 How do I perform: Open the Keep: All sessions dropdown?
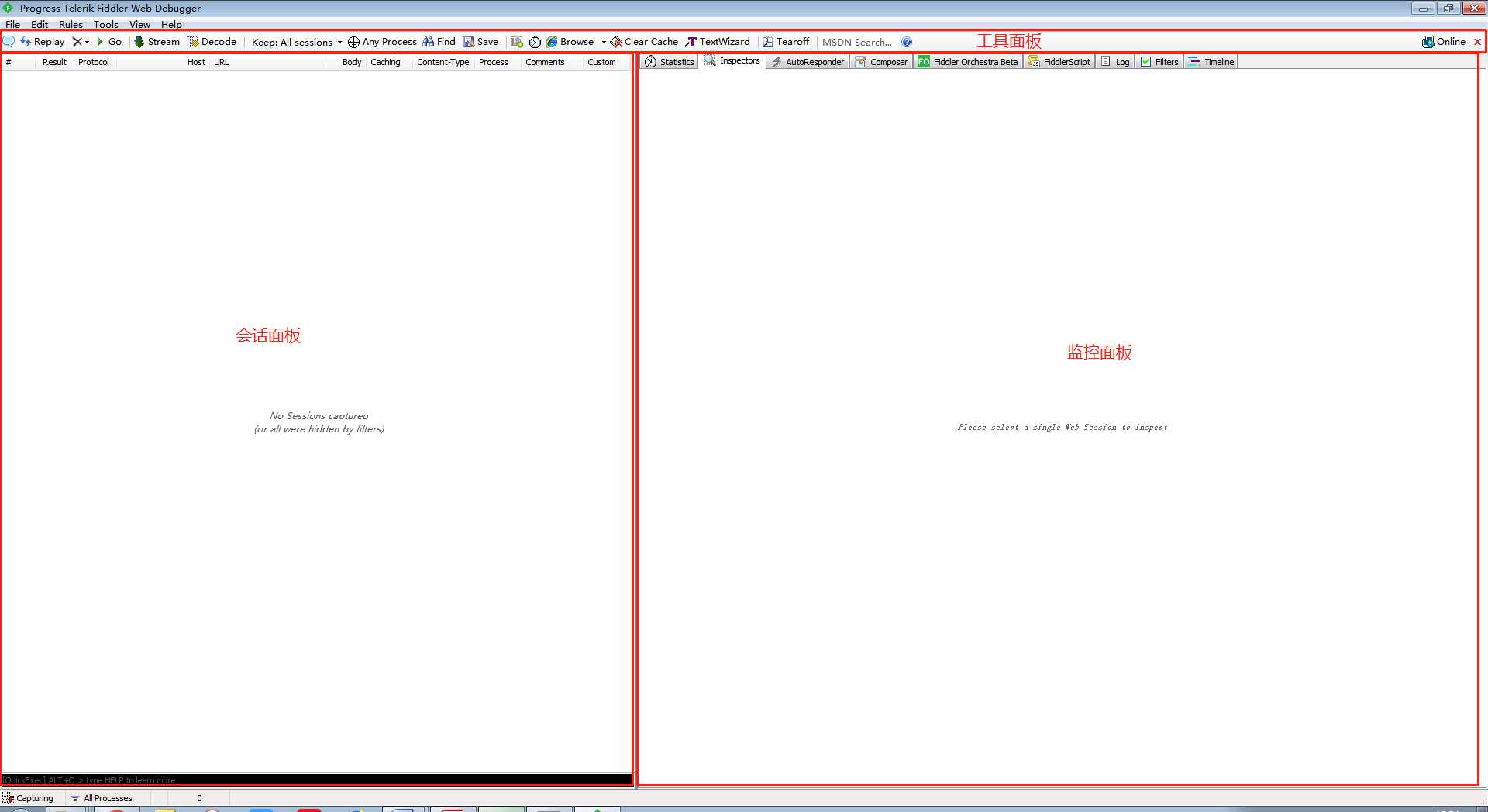tap(297, 43)
